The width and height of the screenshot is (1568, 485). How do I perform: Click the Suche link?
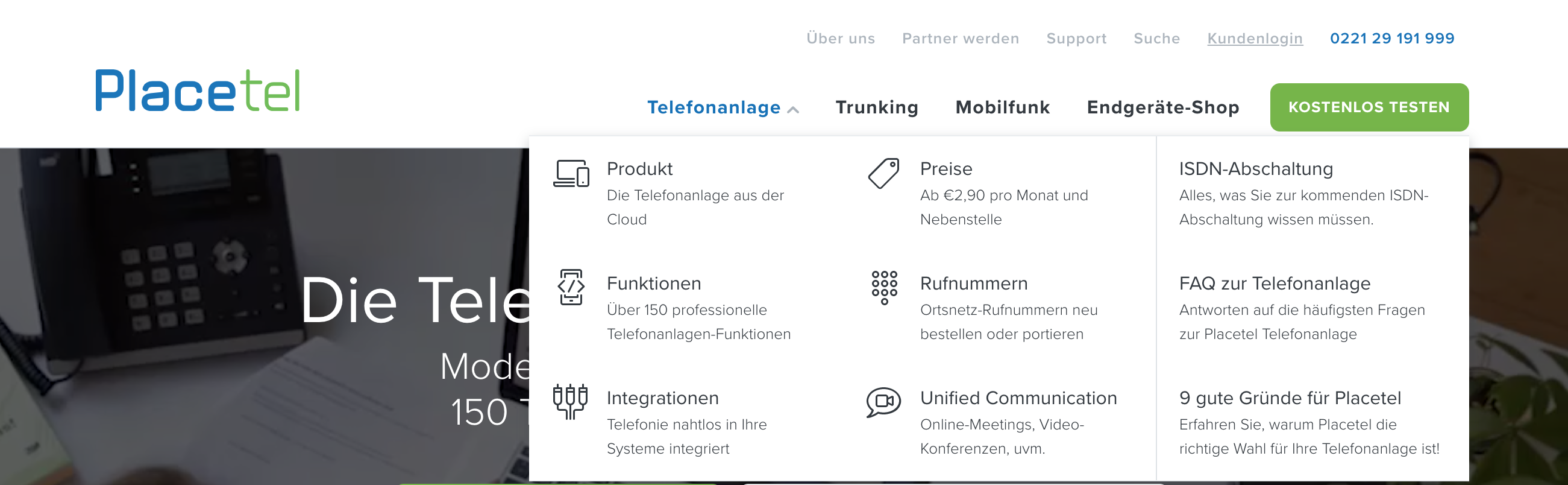1156,39
